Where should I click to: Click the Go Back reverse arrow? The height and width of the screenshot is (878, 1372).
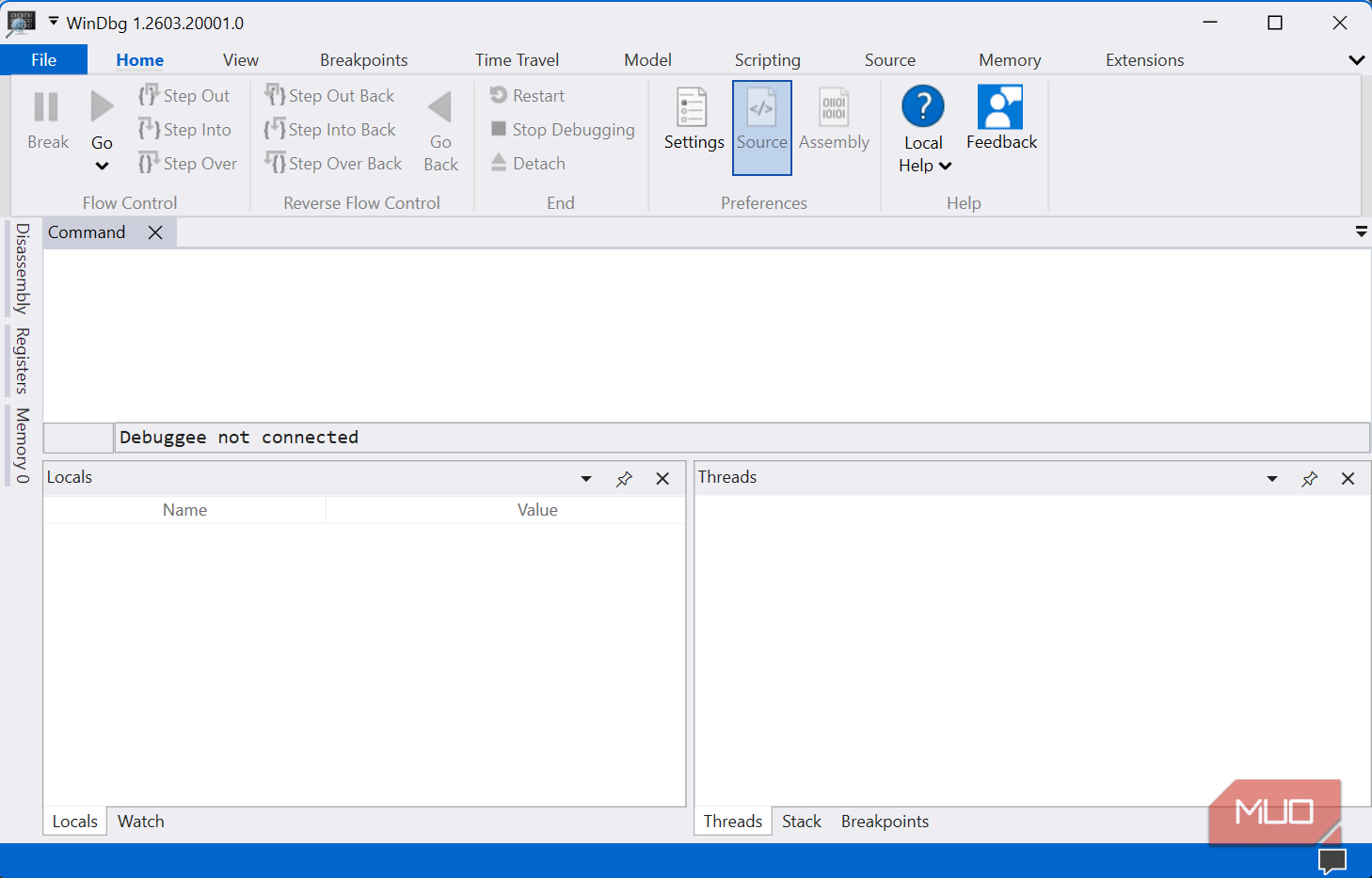(x=439, y=107)
